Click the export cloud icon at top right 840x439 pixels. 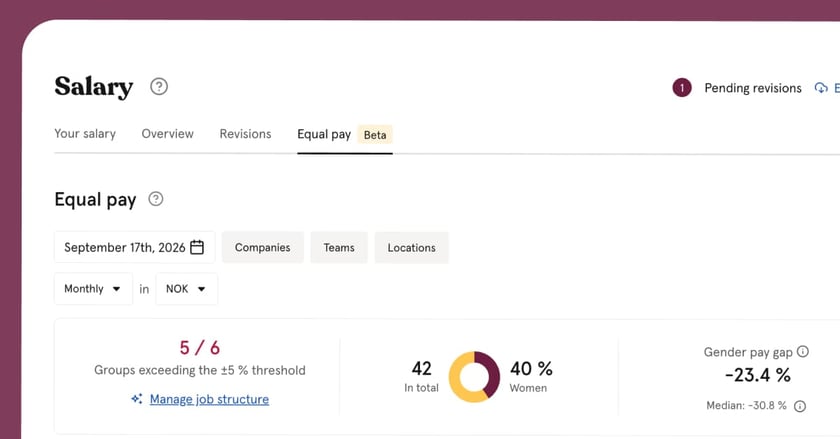tap(821, 87)
